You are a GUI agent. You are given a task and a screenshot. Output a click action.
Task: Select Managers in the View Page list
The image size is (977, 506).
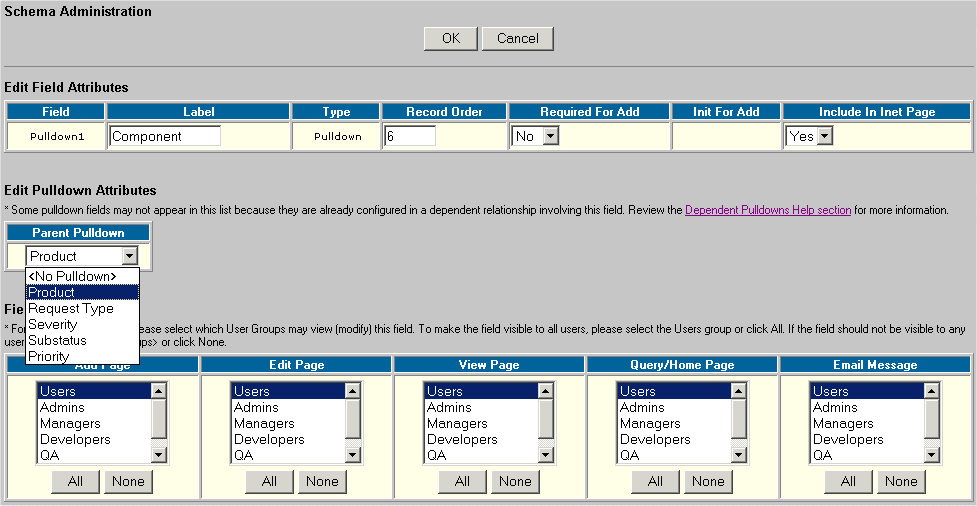pos(457,423)
